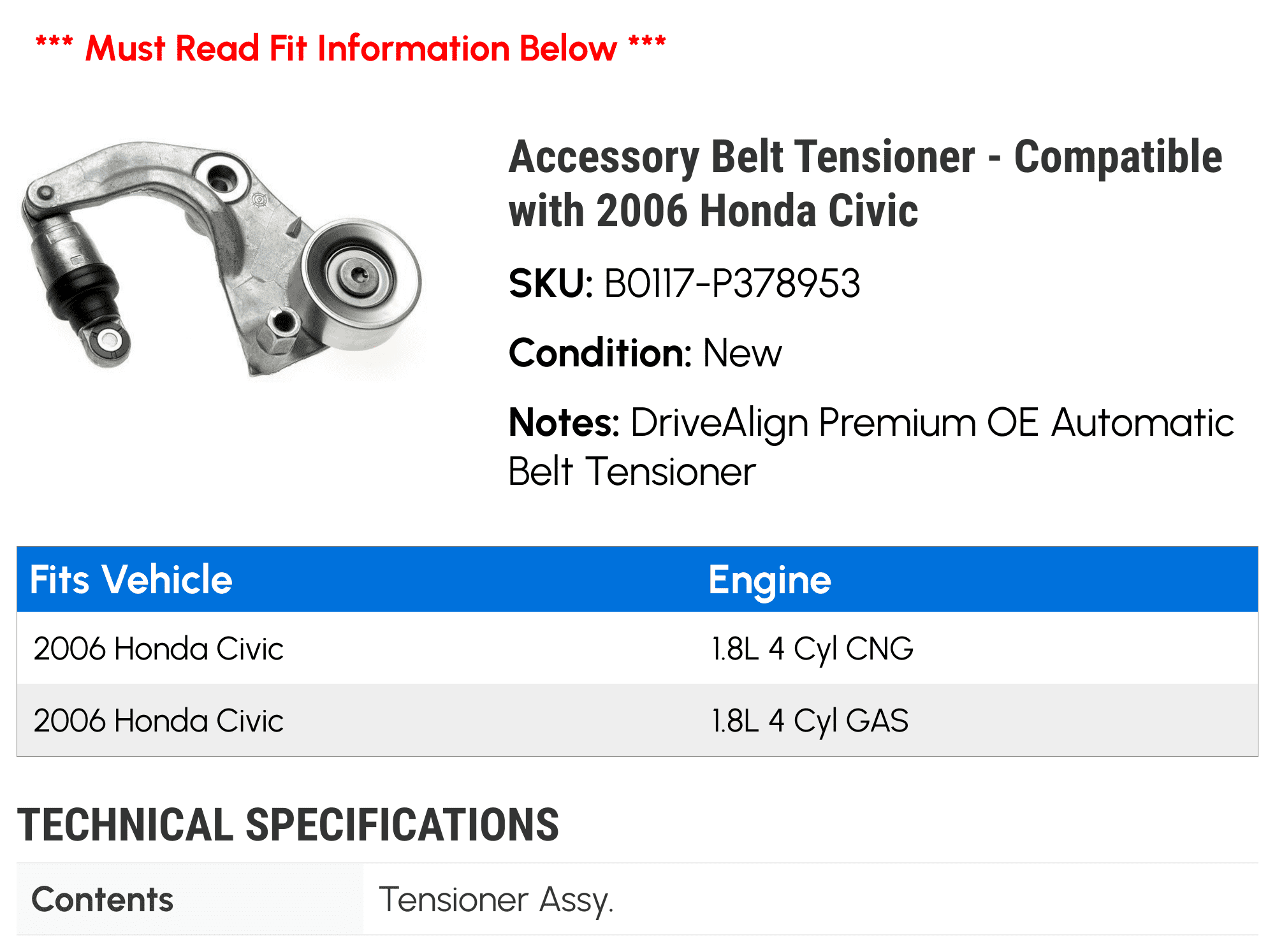
Task: Click the Notes label
Action: [564, 422]
